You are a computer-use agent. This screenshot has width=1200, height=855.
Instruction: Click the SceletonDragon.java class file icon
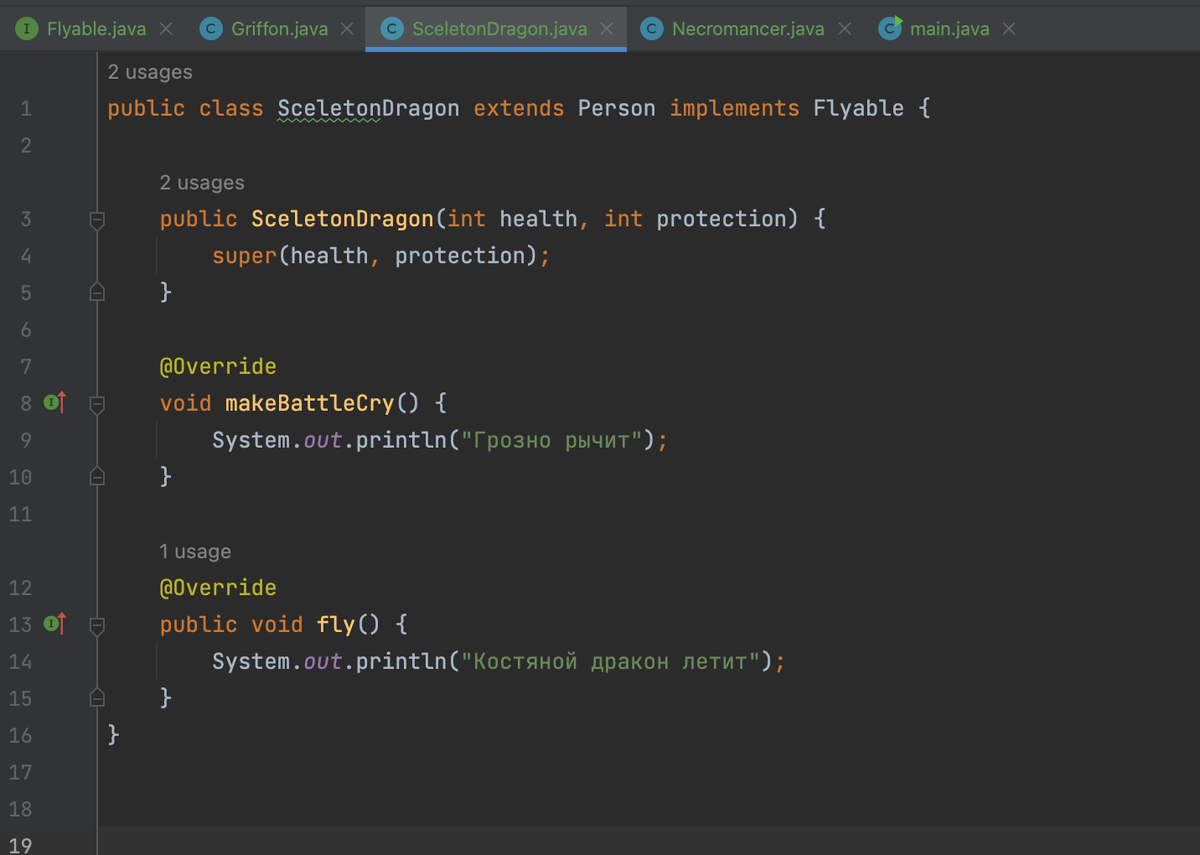click(393, 29)
